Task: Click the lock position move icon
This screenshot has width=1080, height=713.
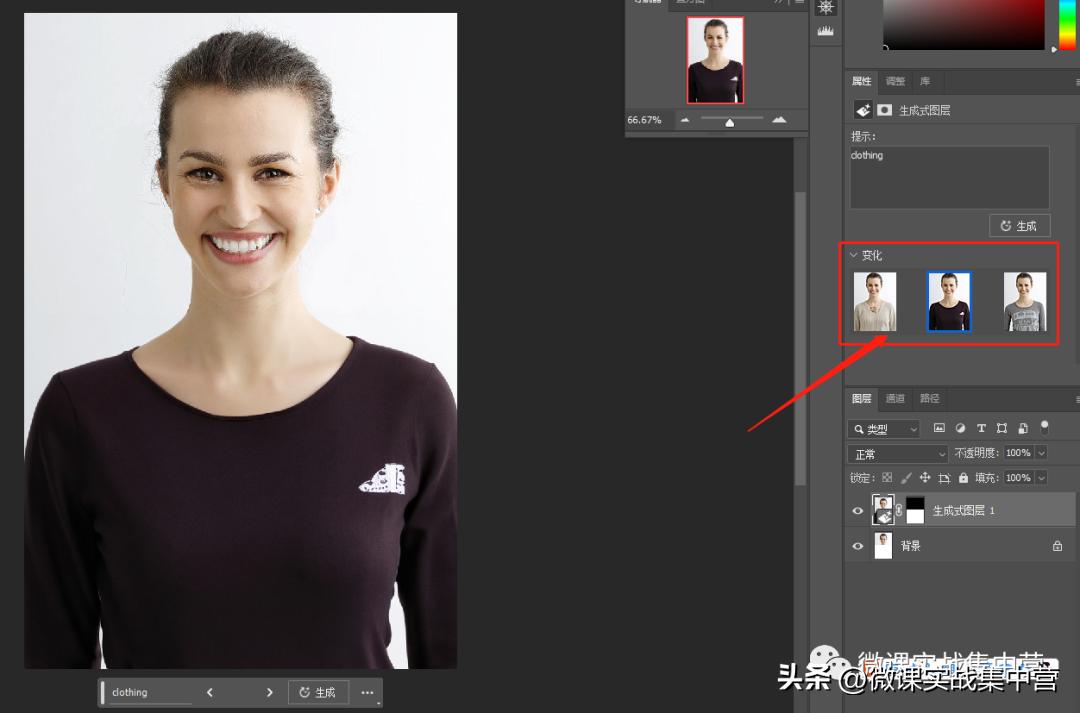Action: click(x=925, y=478)
